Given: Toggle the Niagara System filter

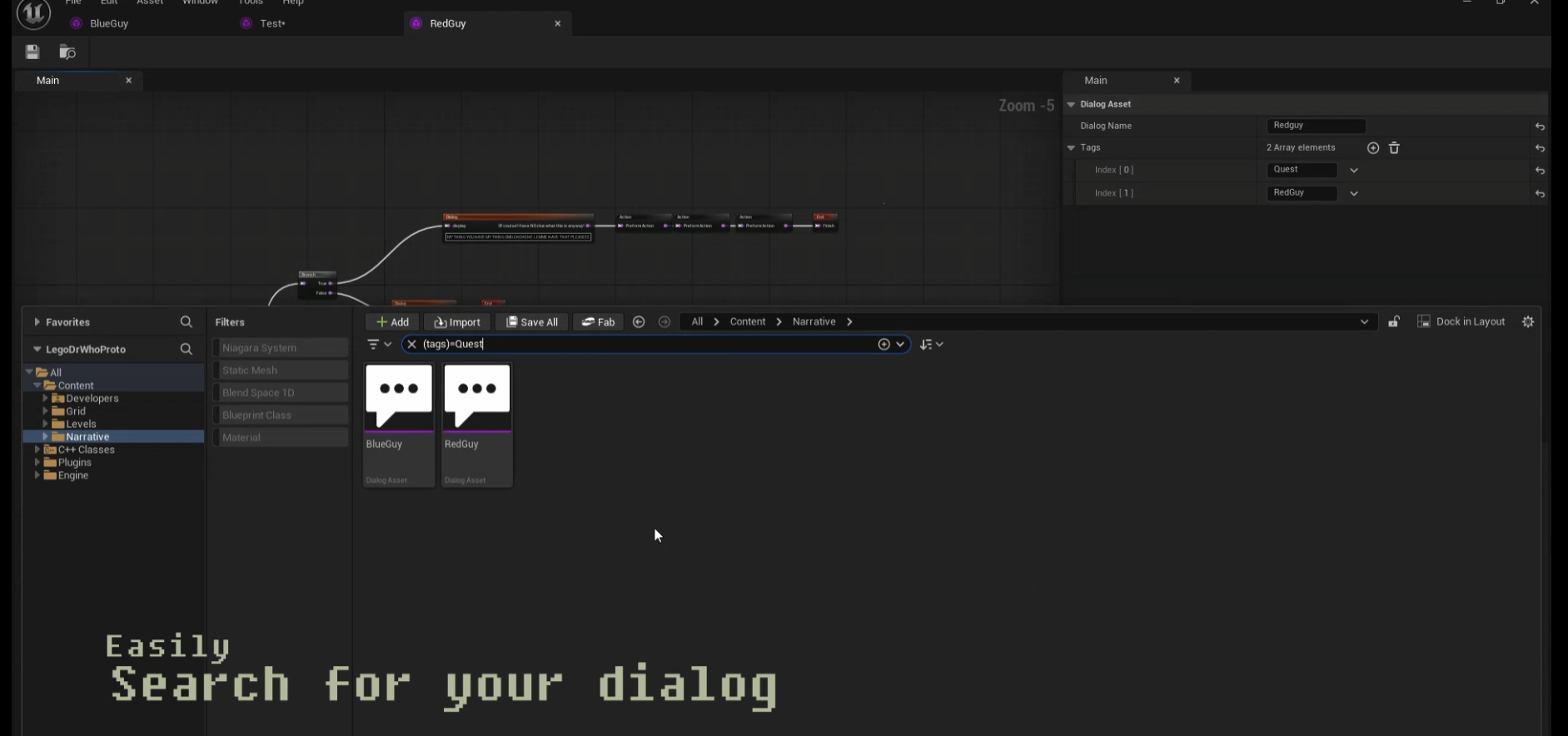Looking at the screenshot, I should coord(281,348).
